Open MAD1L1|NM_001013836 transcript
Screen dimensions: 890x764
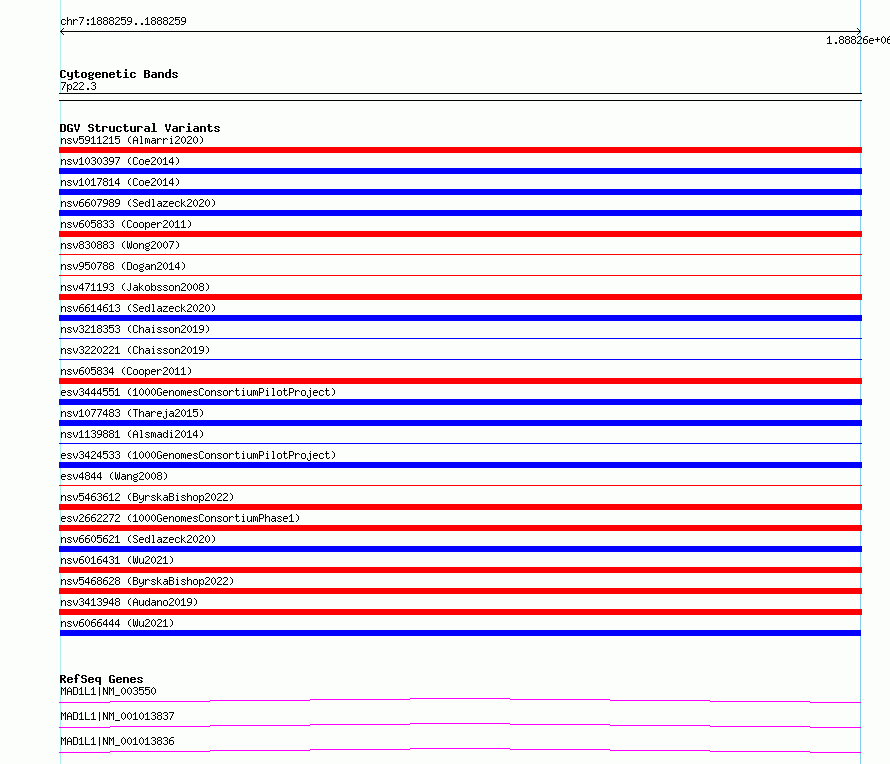click(117, 741)
